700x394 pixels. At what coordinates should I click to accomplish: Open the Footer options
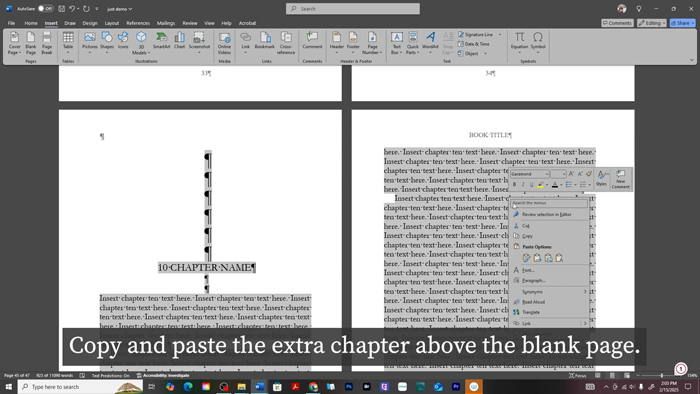click(353, 43)
